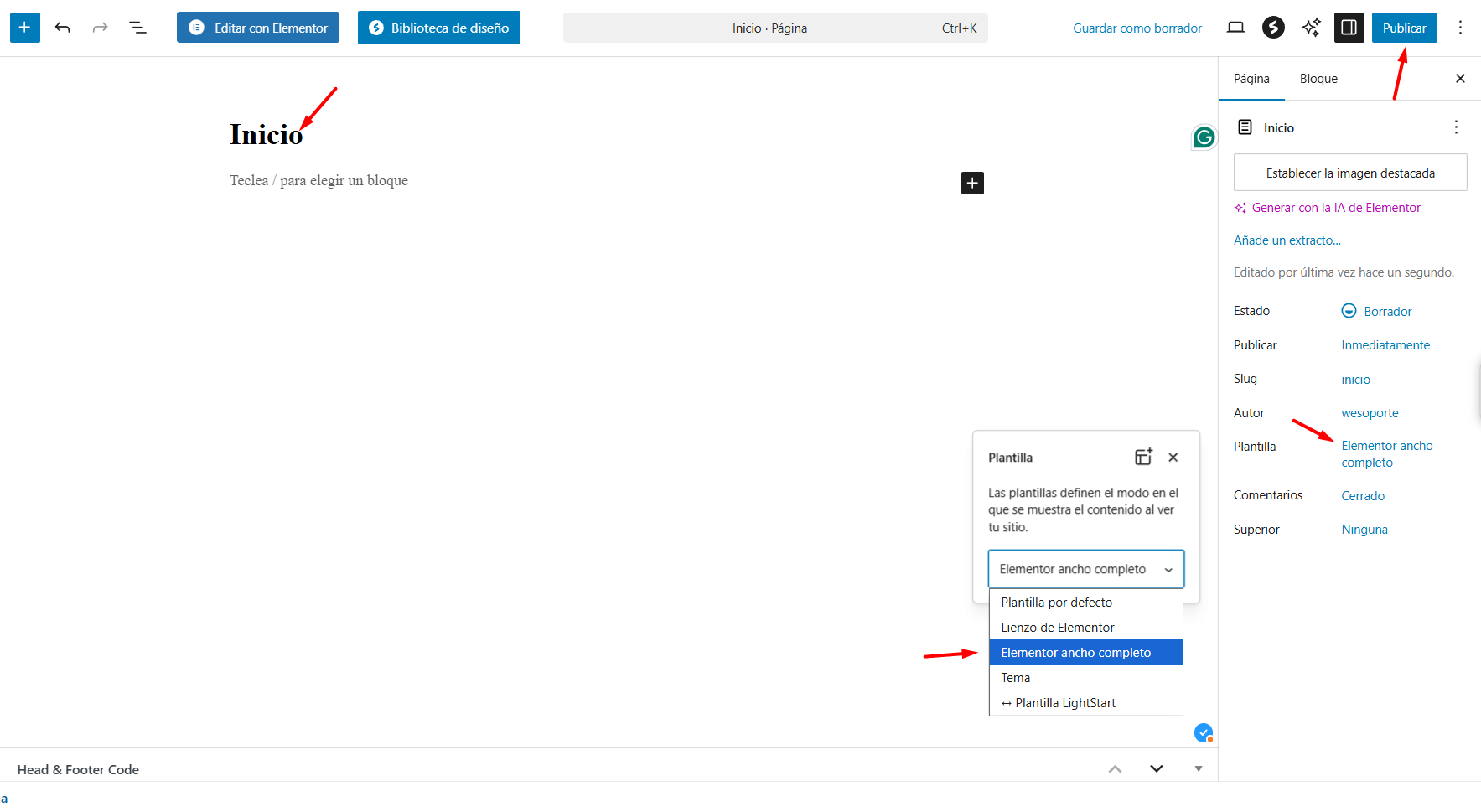Open the Inicio · Página command bar
The width and height of the screenshot is (1481, 812).
(775, 28)
